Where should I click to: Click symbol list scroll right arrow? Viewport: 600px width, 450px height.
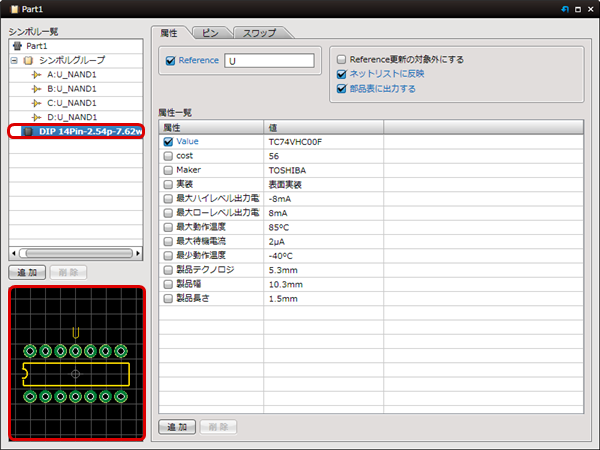click(x=138, y=253)
